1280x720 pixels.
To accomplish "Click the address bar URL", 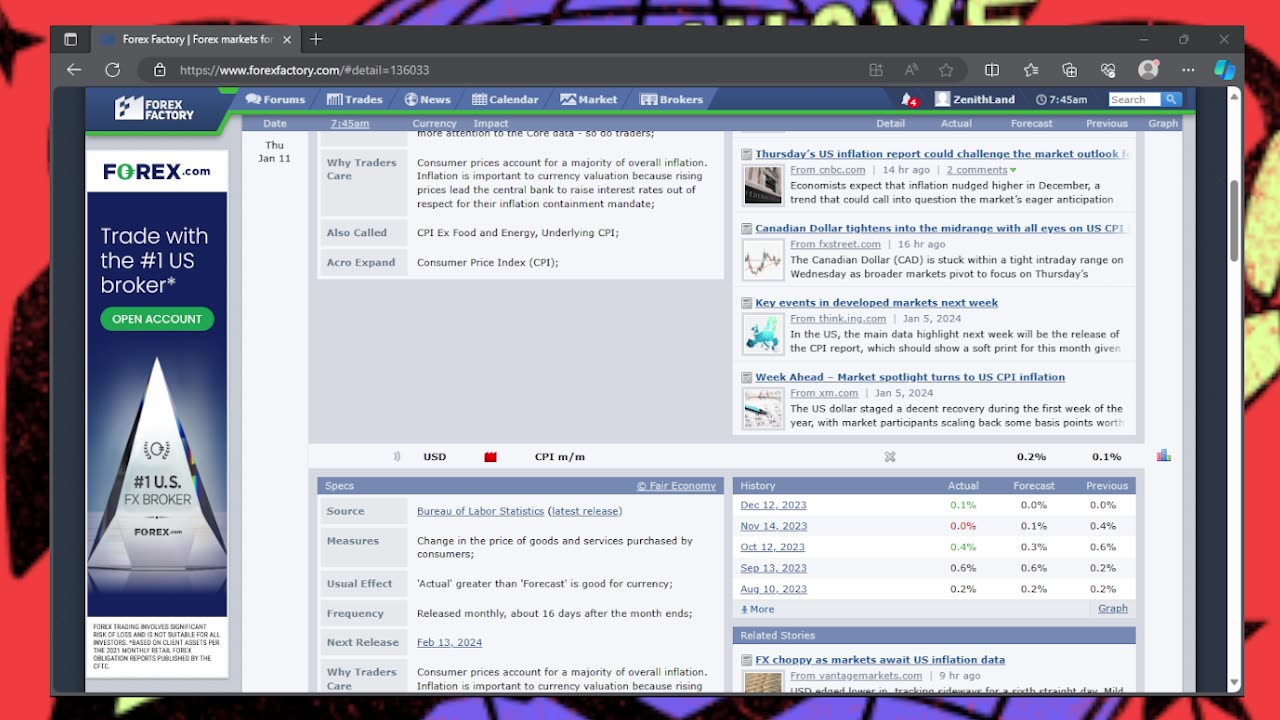I will [x=305, y=70].
